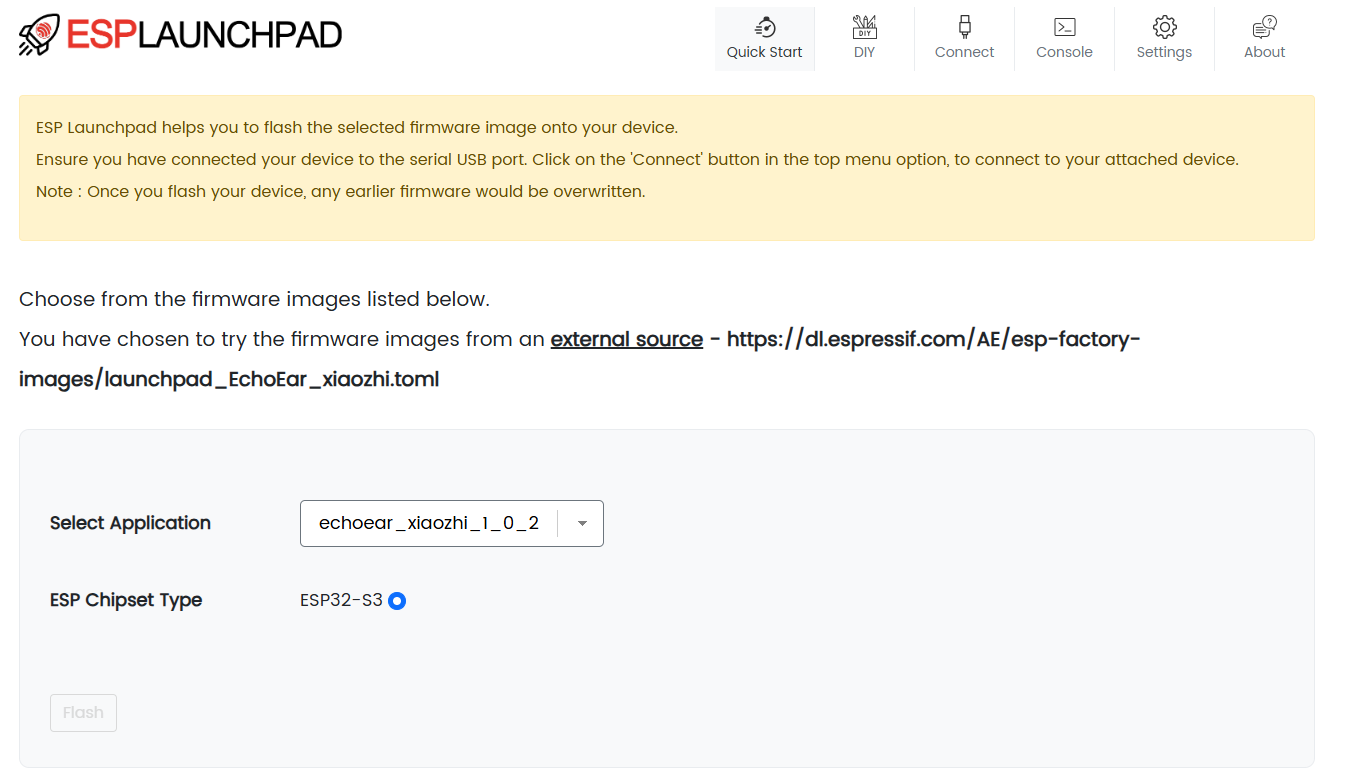Click the About info icon
This screenshot has height=776, width=1353.
click(x=1263, y=27)
